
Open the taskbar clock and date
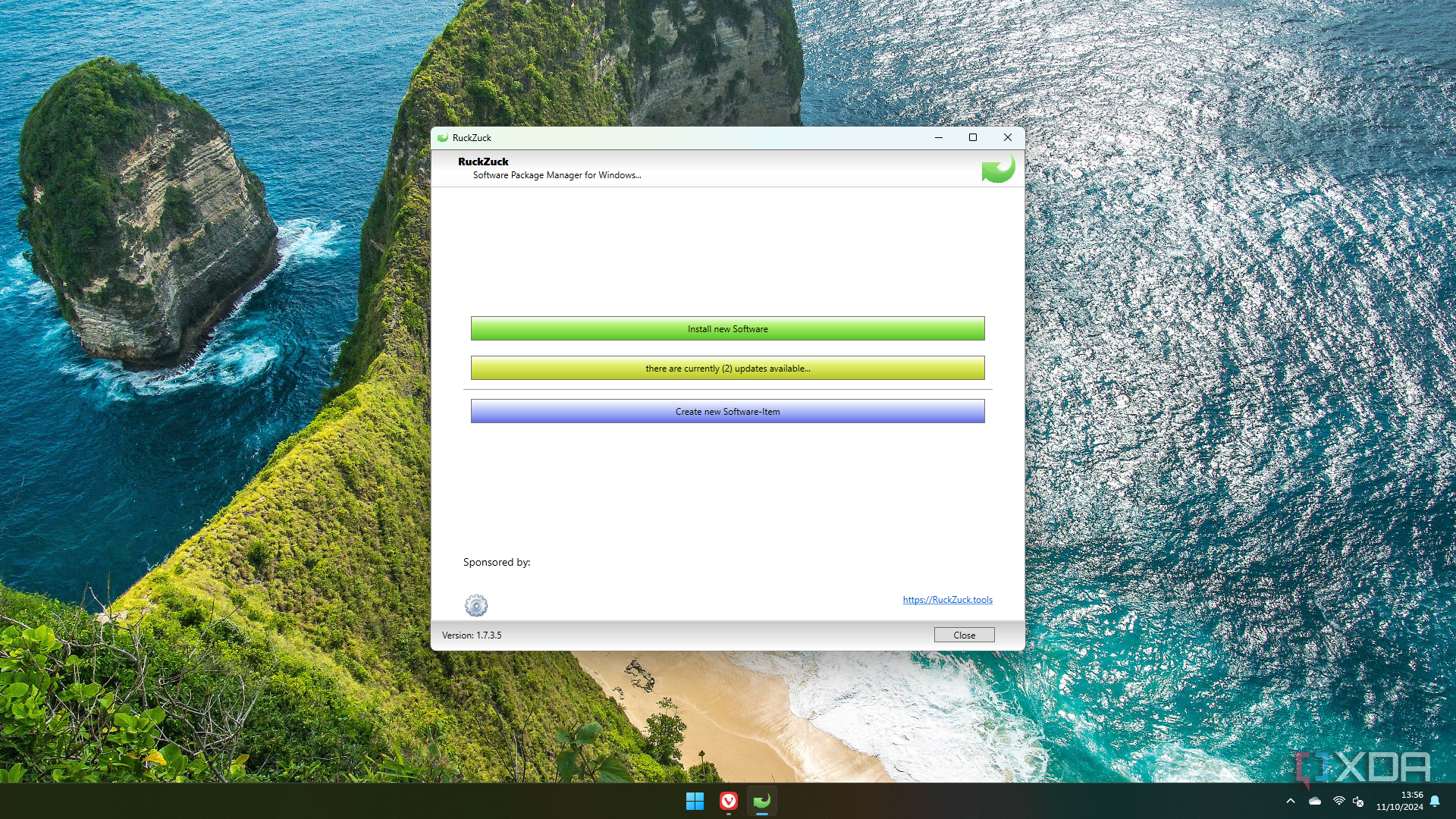point(1400,801)
